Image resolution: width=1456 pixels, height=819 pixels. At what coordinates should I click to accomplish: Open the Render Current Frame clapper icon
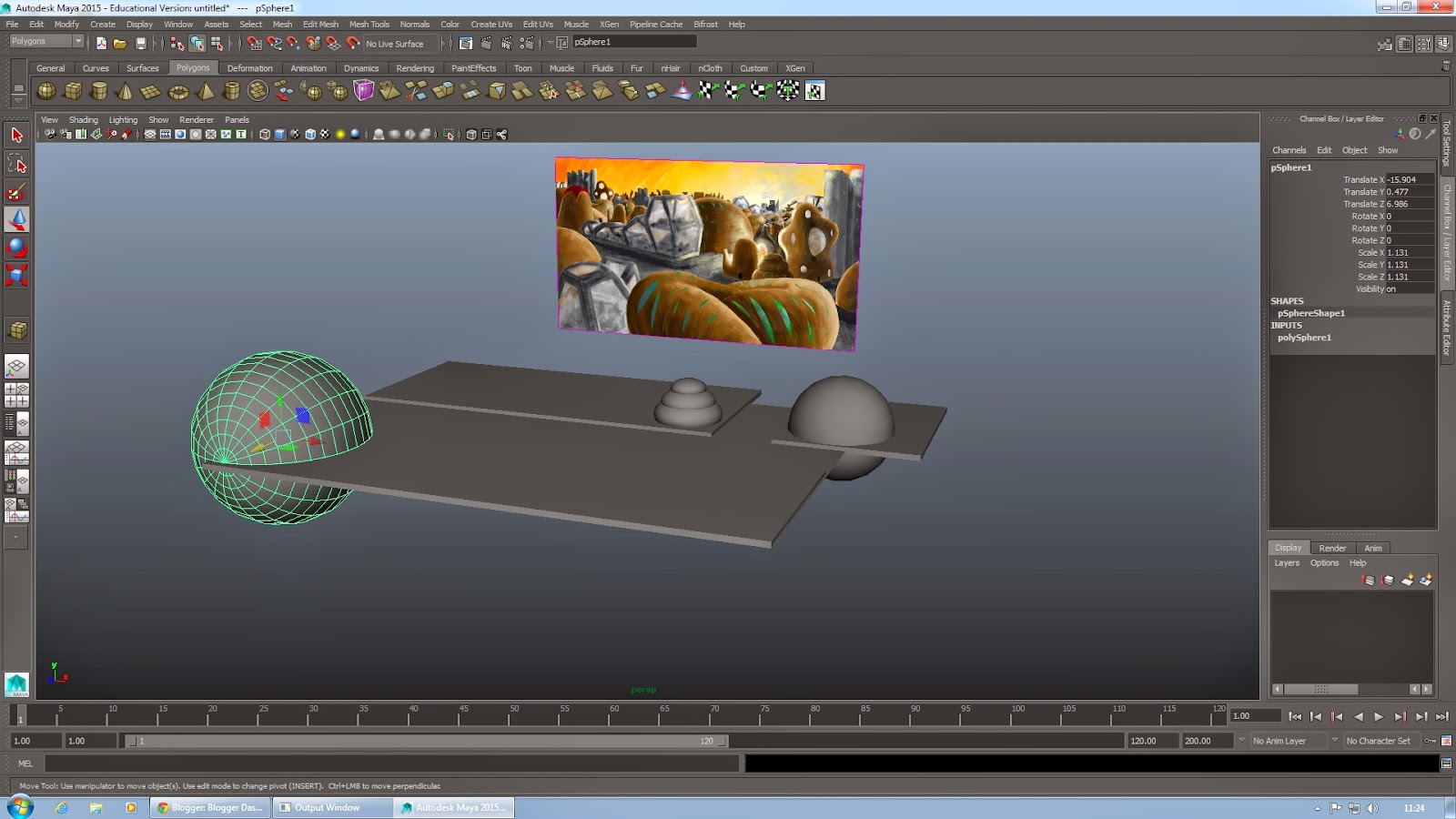(x=486, y=43)
